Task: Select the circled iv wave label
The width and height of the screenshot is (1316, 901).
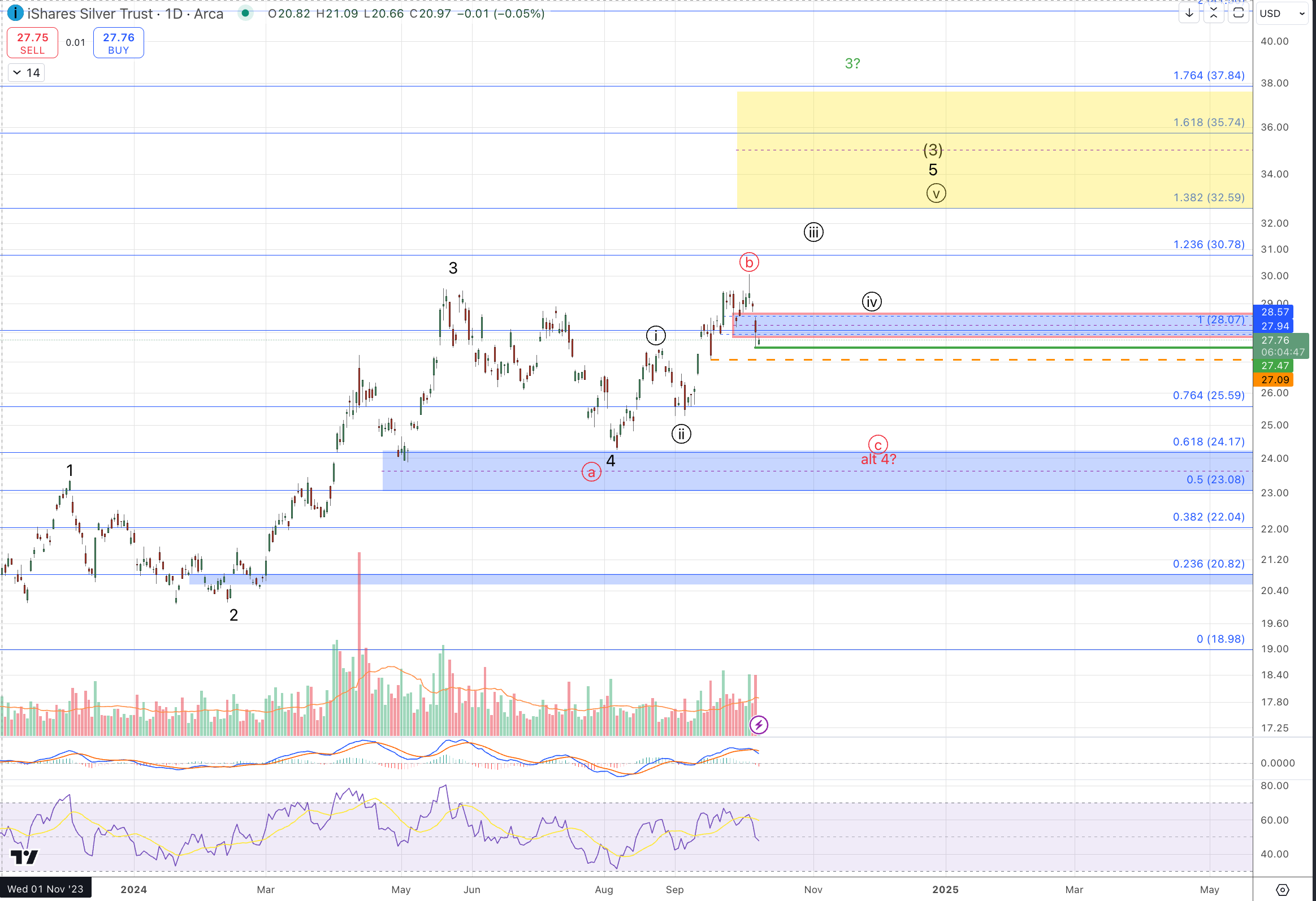Action: [x=872, y=302]
